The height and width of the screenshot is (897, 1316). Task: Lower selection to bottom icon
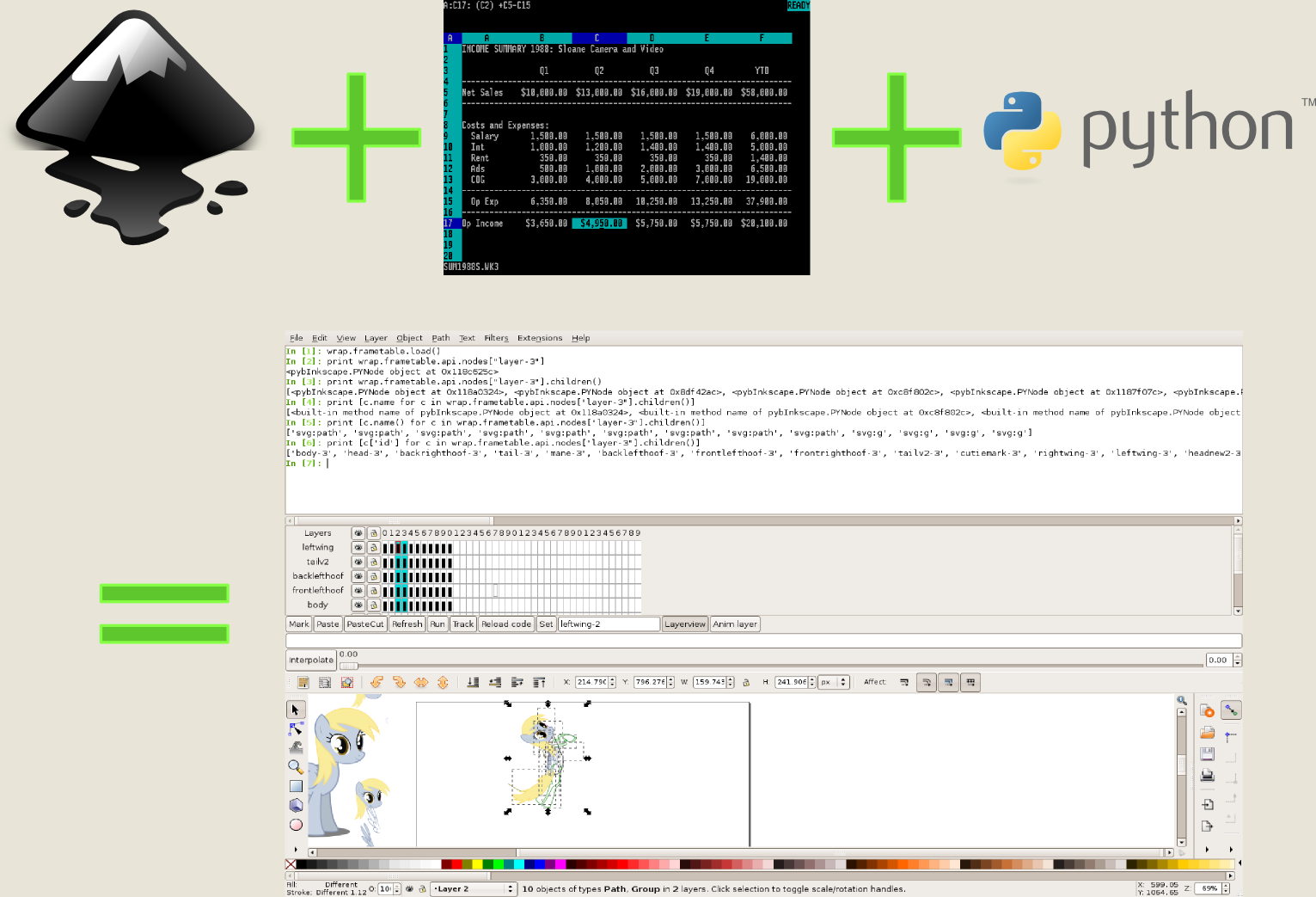[x=473, y=682]
